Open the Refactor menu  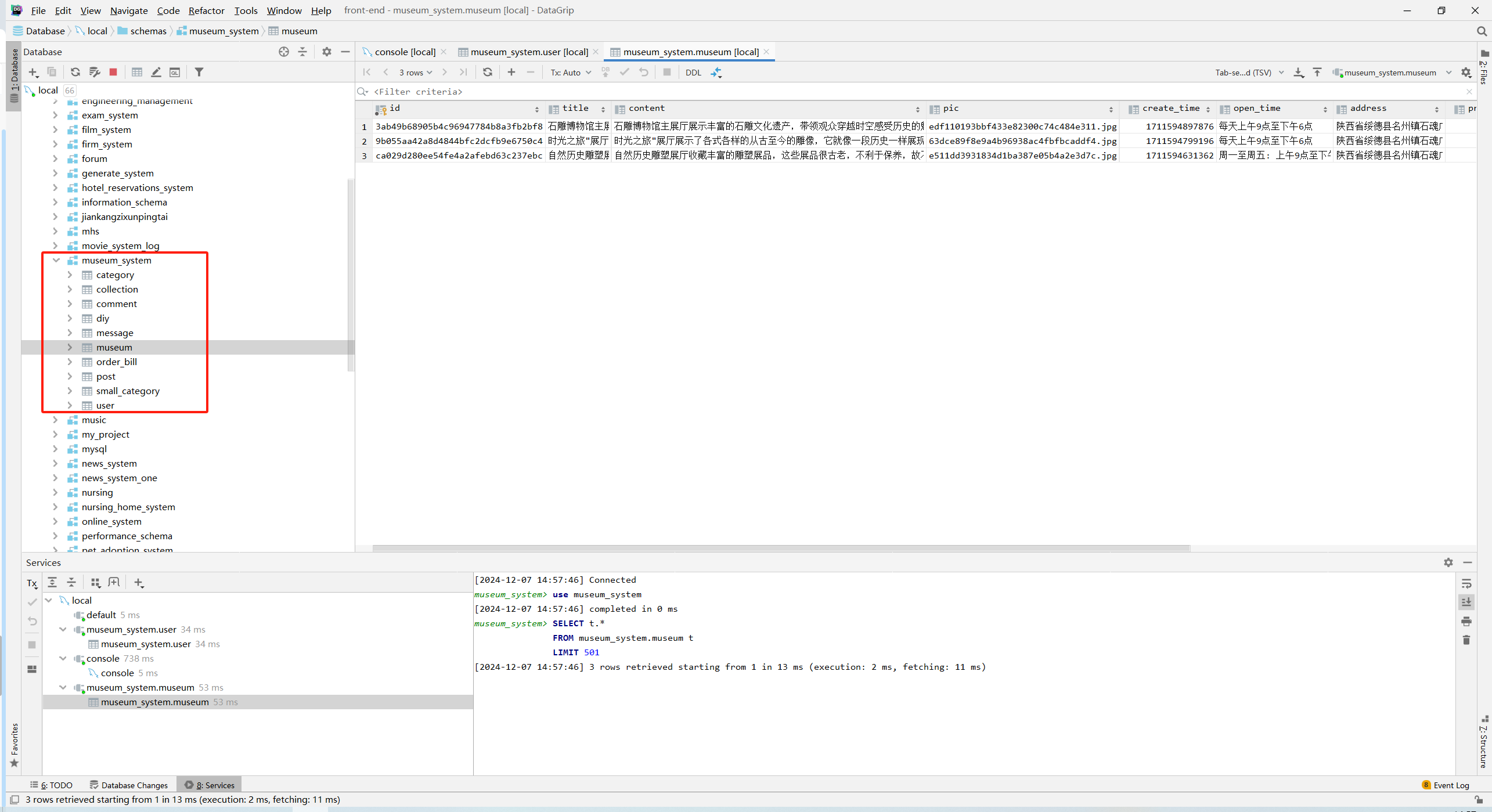click(x=206, y=10)
